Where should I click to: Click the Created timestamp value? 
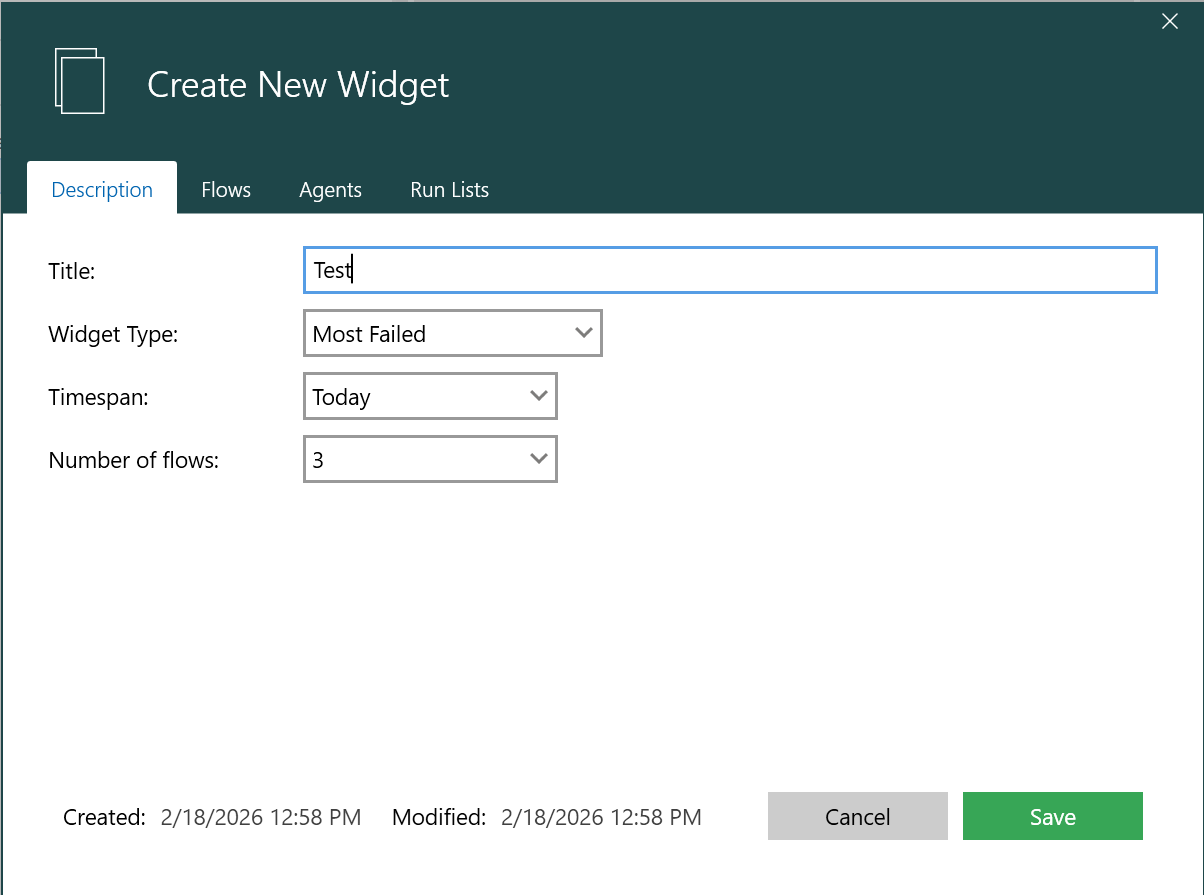coord(260,817)
